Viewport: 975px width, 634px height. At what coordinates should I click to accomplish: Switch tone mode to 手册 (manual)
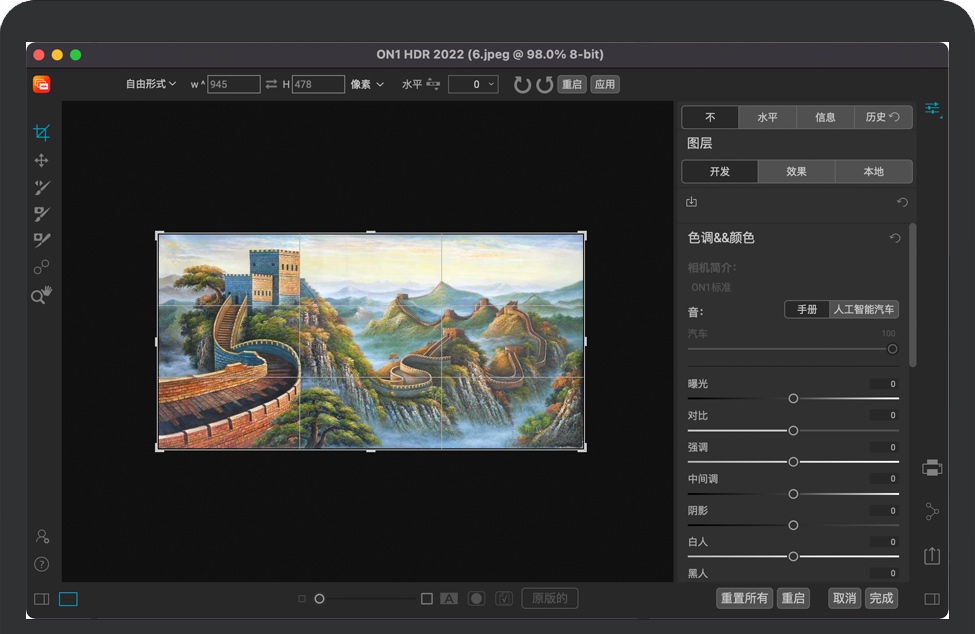tap(806, 310)
